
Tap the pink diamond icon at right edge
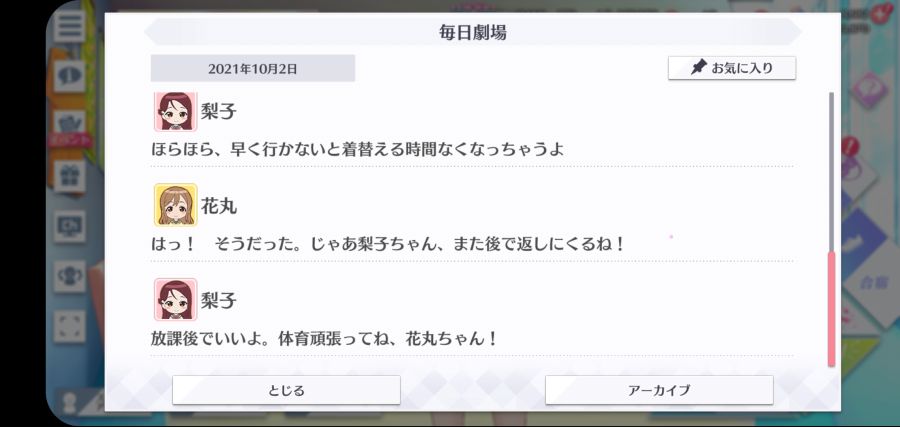coord(868,90)
